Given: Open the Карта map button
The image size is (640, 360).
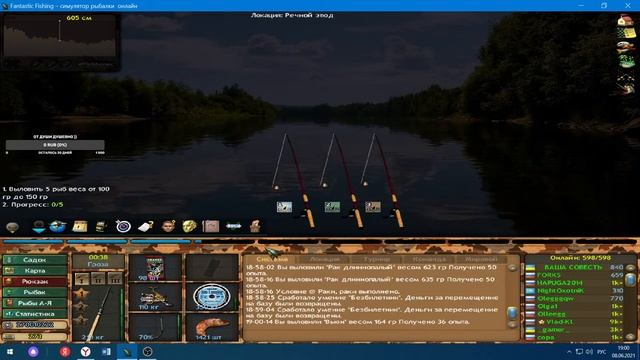Looking at the screenshot, I should click(35, 271).
